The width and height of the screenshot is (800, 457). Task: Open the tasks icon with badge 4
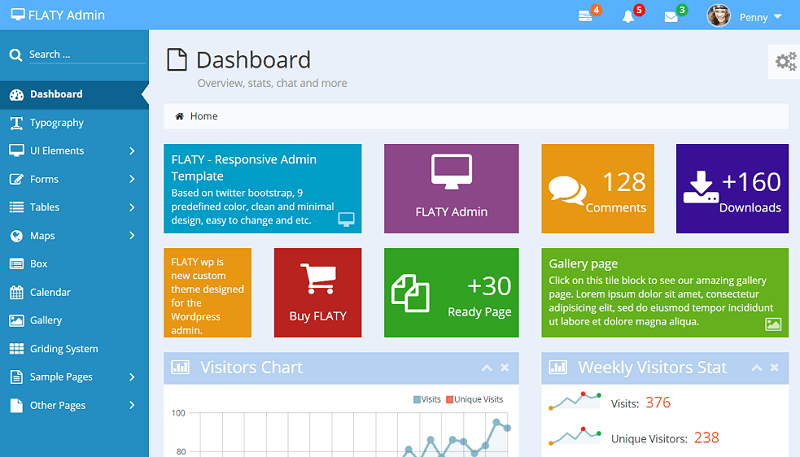(x=586, y=16)
